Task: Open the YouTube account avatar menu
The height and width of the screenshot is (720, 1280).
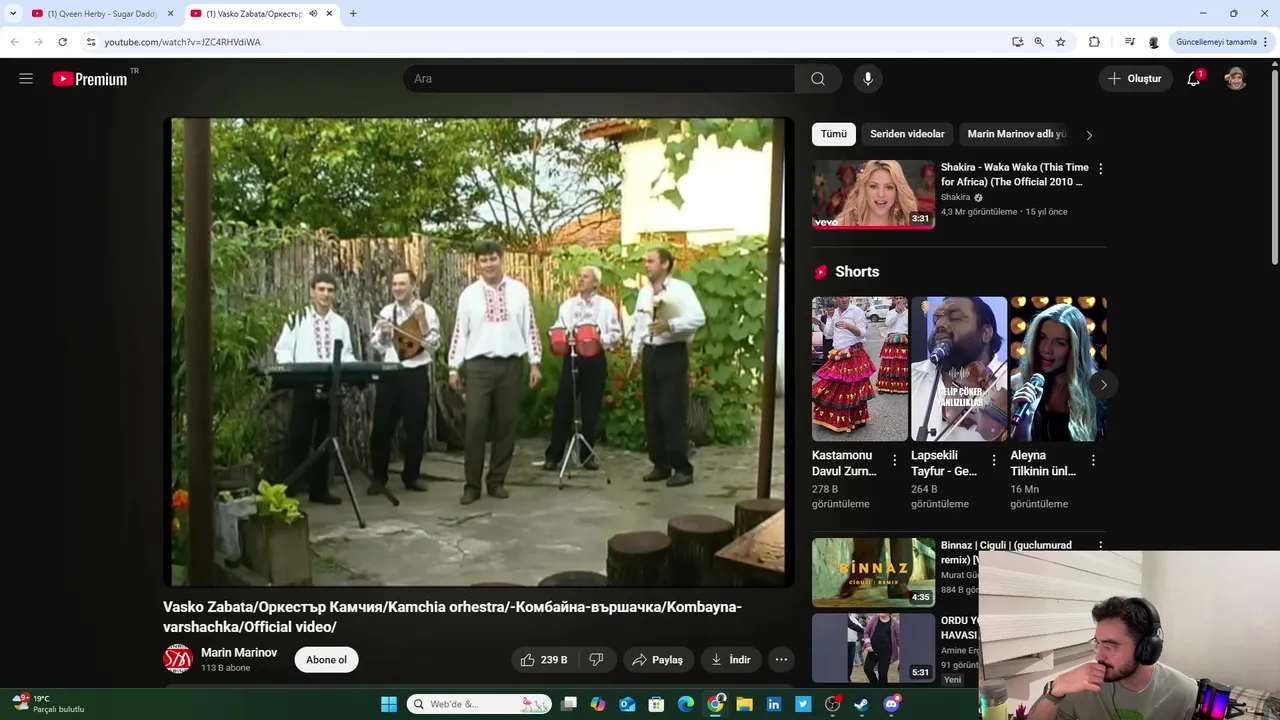Action: [1236, 79]
